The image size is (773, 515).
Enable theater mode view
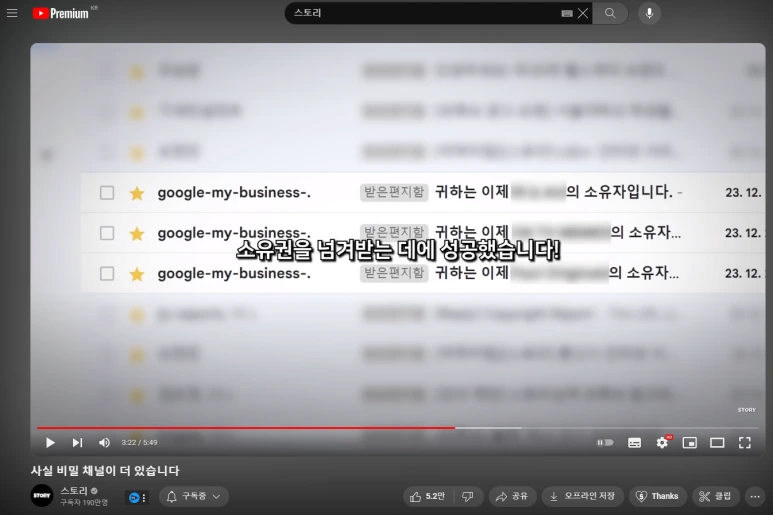click(x=717, y=443)
